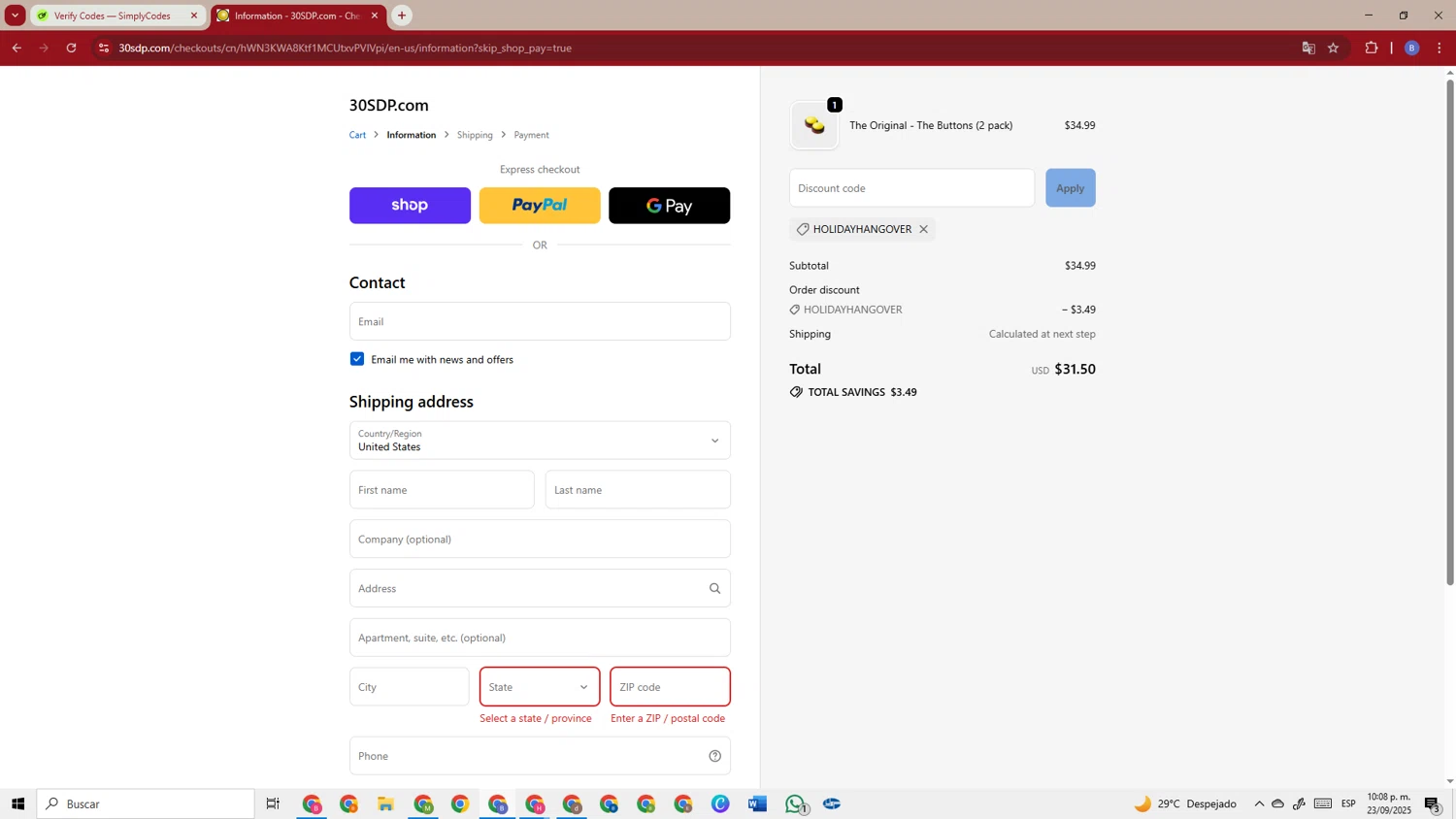The width and height of the screenshot is (1456, 819).
Task: Close the Information 30SDP.com tab
Action: [x=375, y=16]
